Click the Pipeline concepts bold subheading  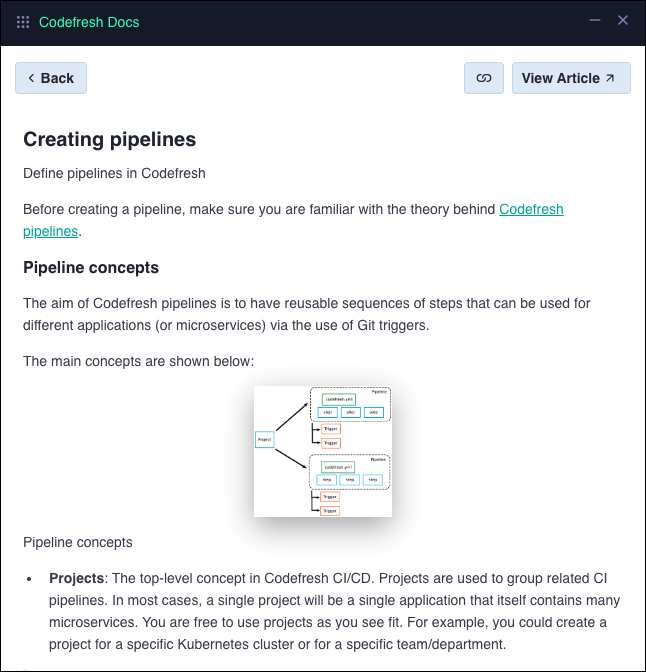tap(91, 268)
